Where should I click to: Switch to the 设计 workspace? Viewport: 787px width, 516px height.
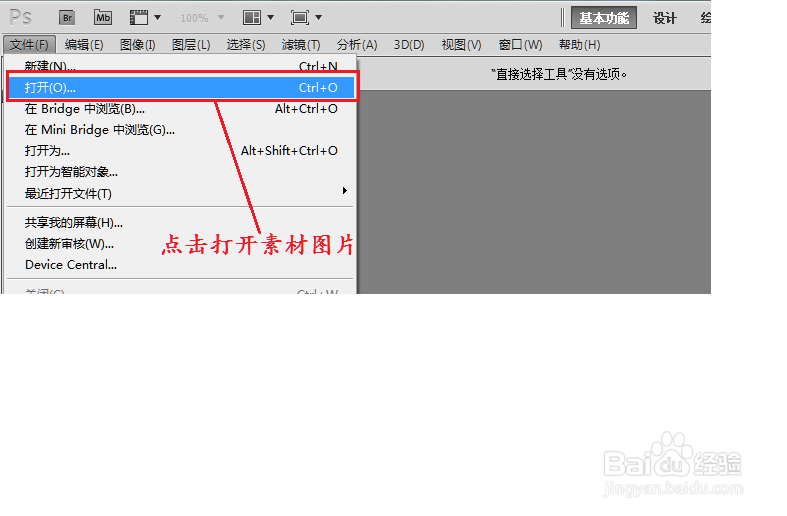coord(665,18)
